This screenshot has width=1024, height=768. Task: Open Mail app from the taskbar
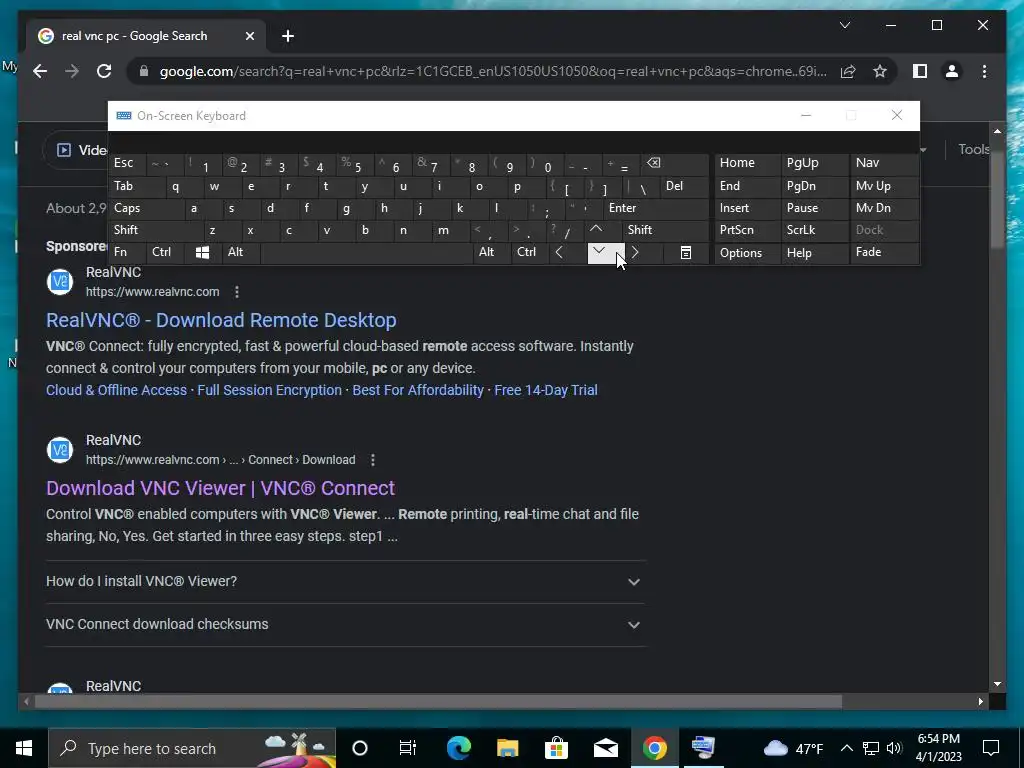click(x=605, y=748)
